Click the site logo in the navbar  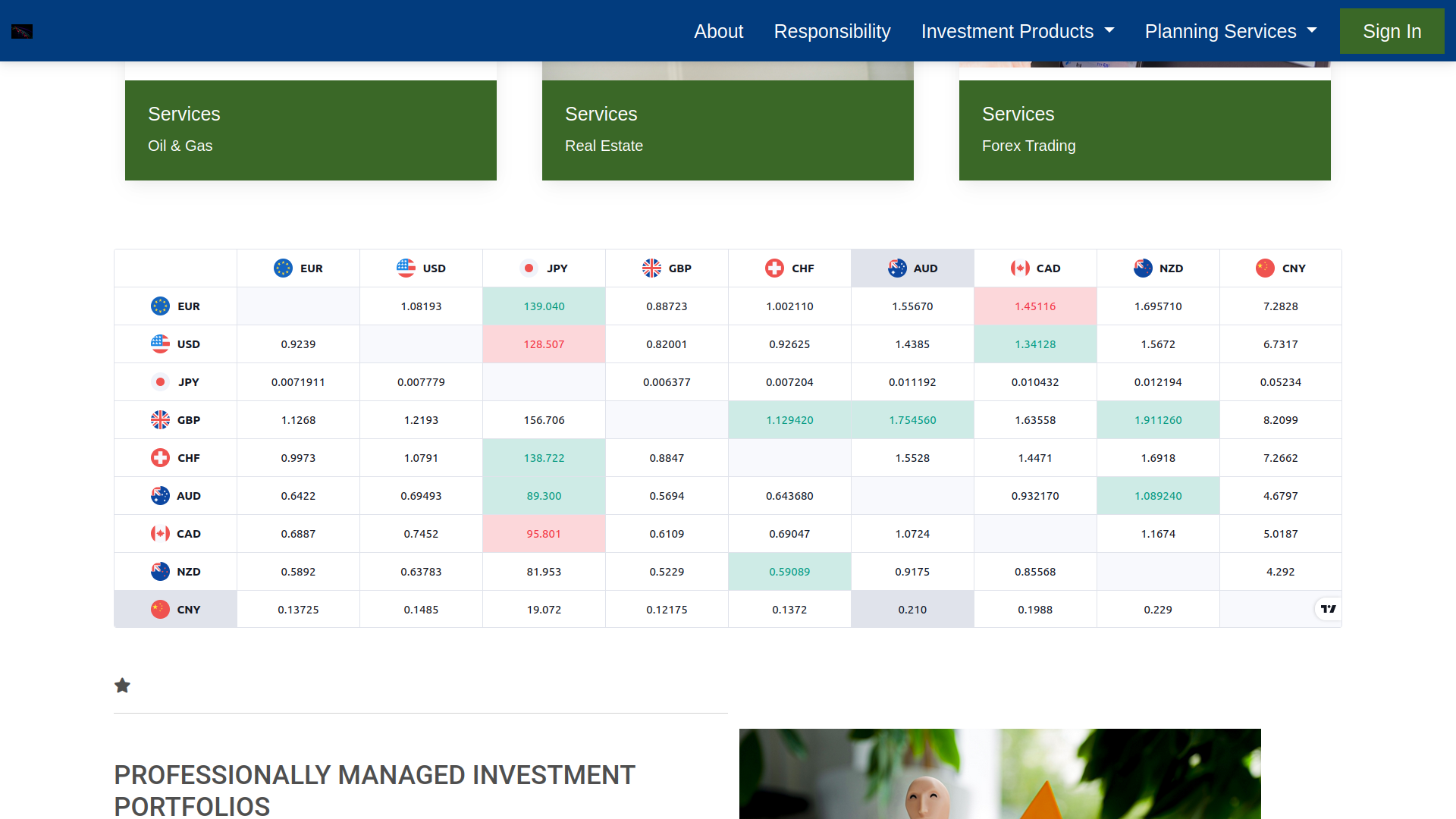22,31
